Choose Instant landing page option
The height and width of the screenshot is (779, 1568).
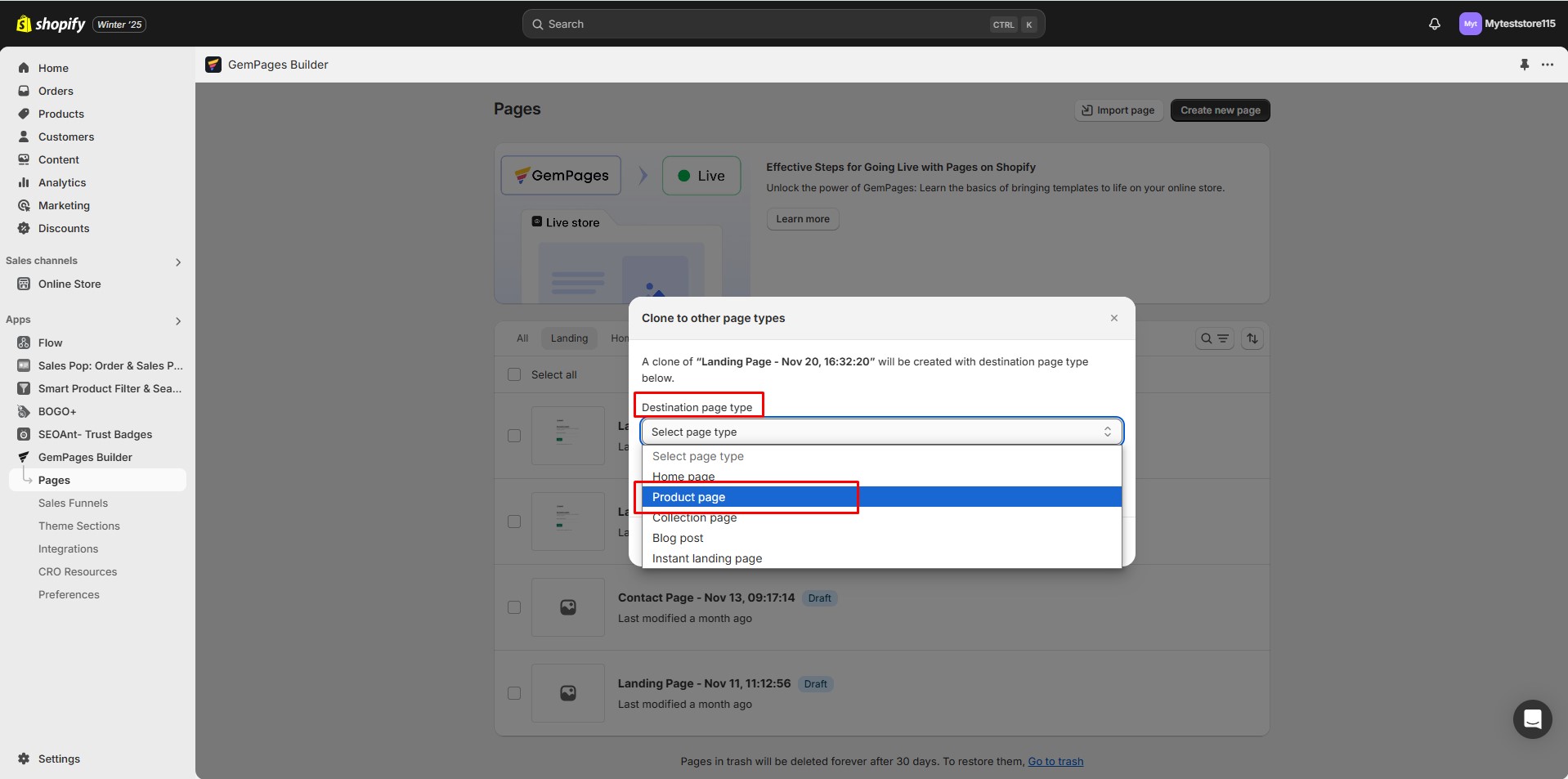pyautogui.click(x=881, y=558)
